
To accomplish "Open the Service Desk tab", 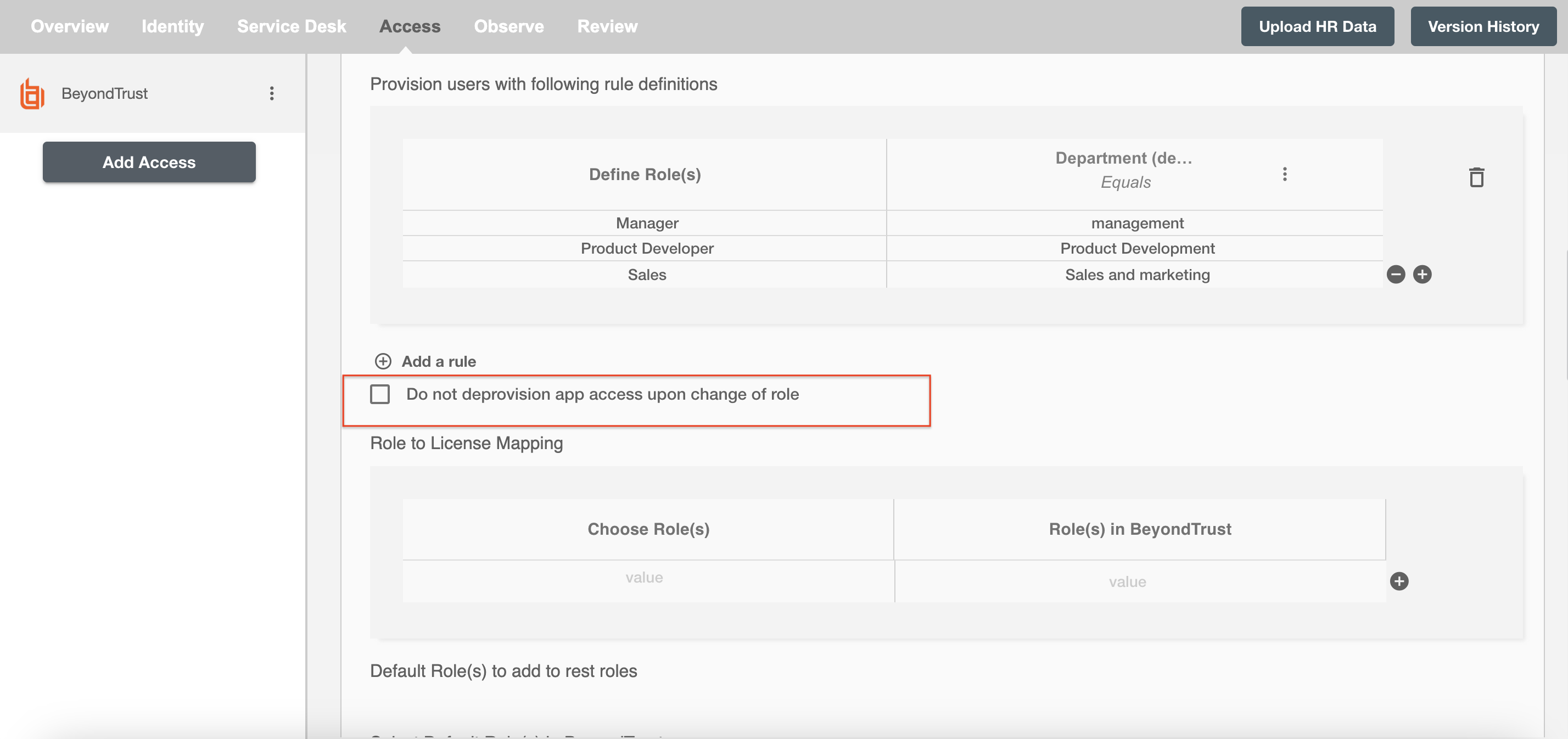I will pyautogui.click(x=292, y=26).
